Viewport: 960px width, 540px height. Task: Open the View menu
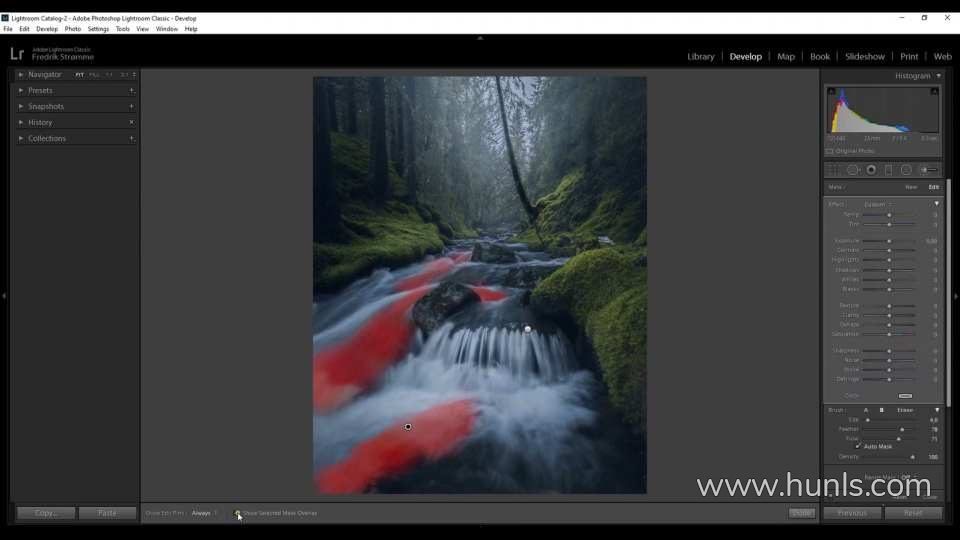[143, 29]
